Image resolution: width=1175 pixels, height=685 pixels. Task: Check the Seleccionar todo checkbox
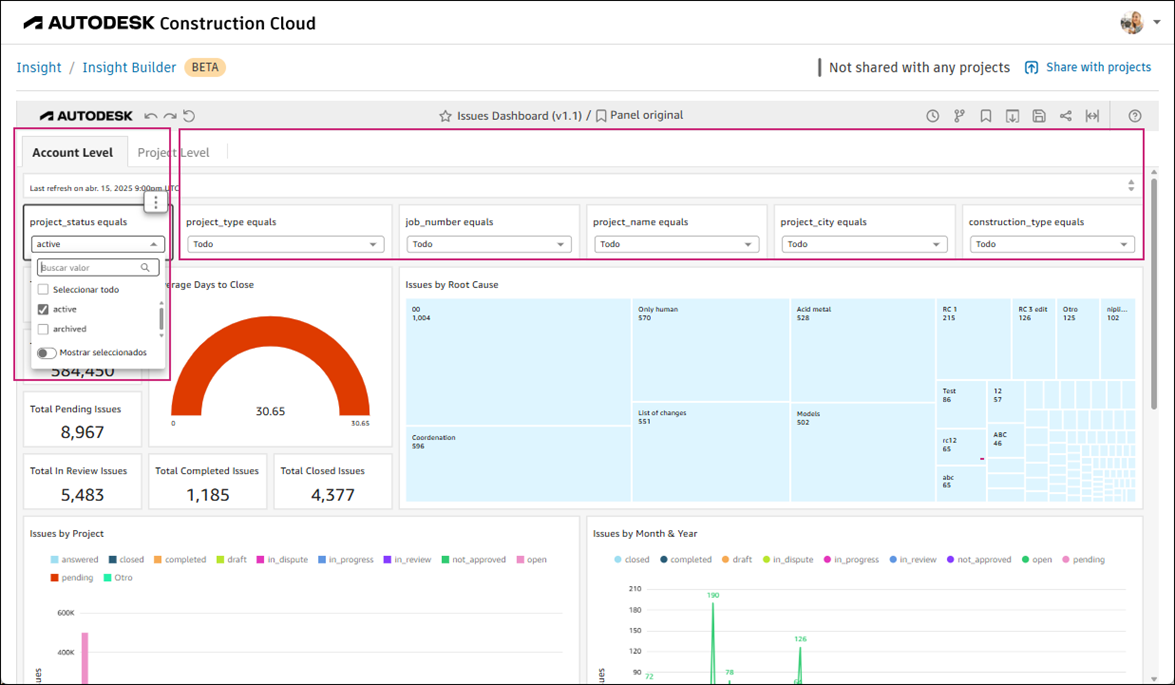(41, 289)
